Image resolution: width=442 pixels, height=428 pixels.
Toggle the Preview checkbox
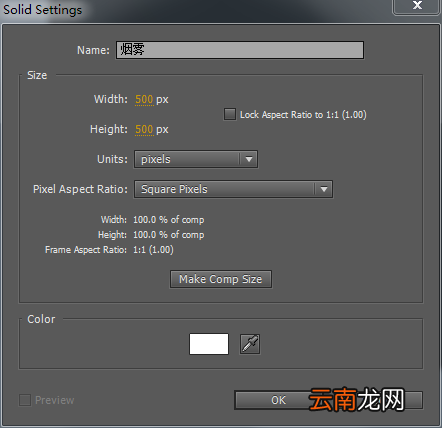[x=25, y=400]
